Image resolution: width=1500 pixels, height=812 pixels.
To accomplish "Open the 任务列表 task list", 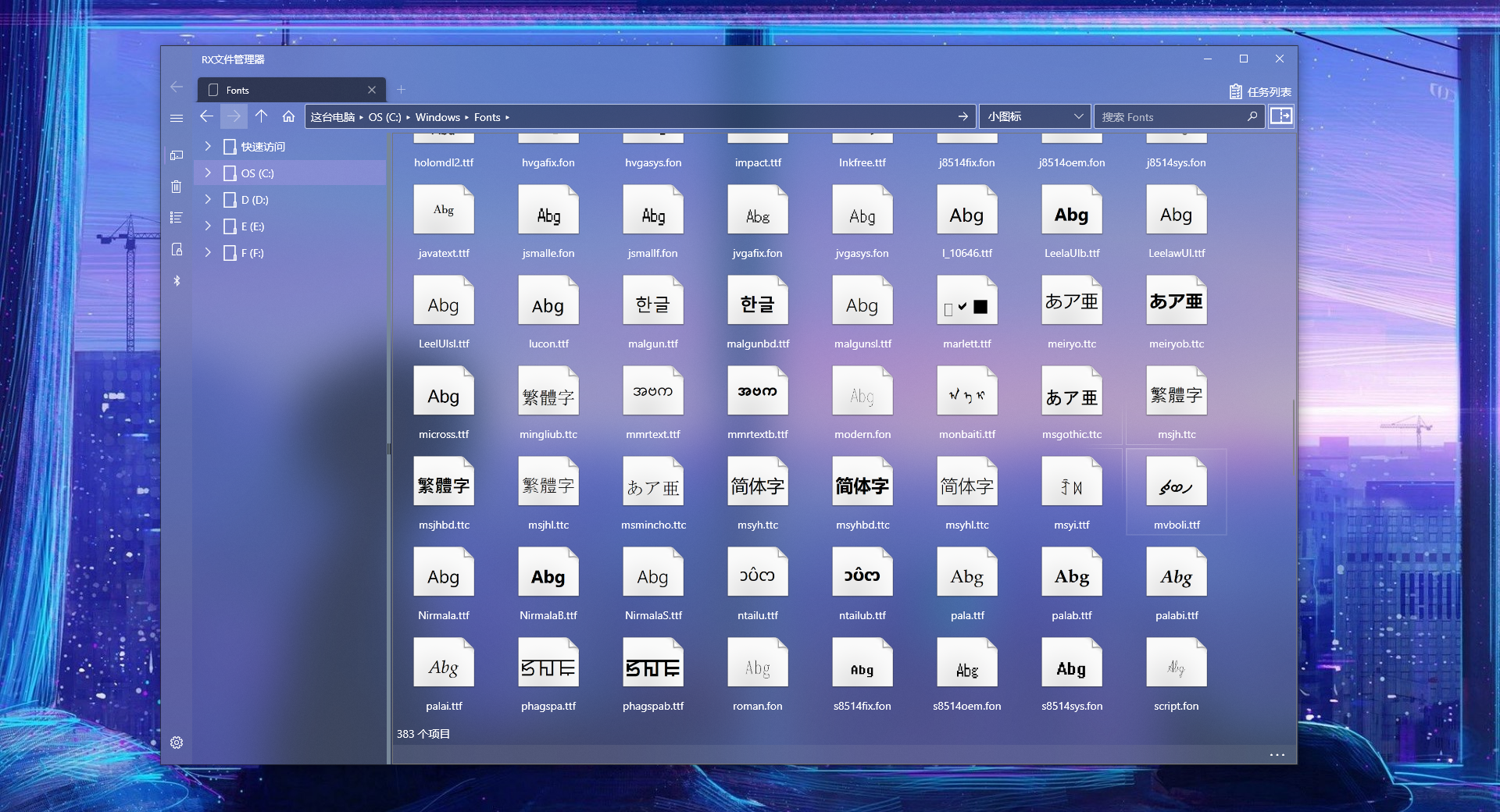I will [1260, 91].
